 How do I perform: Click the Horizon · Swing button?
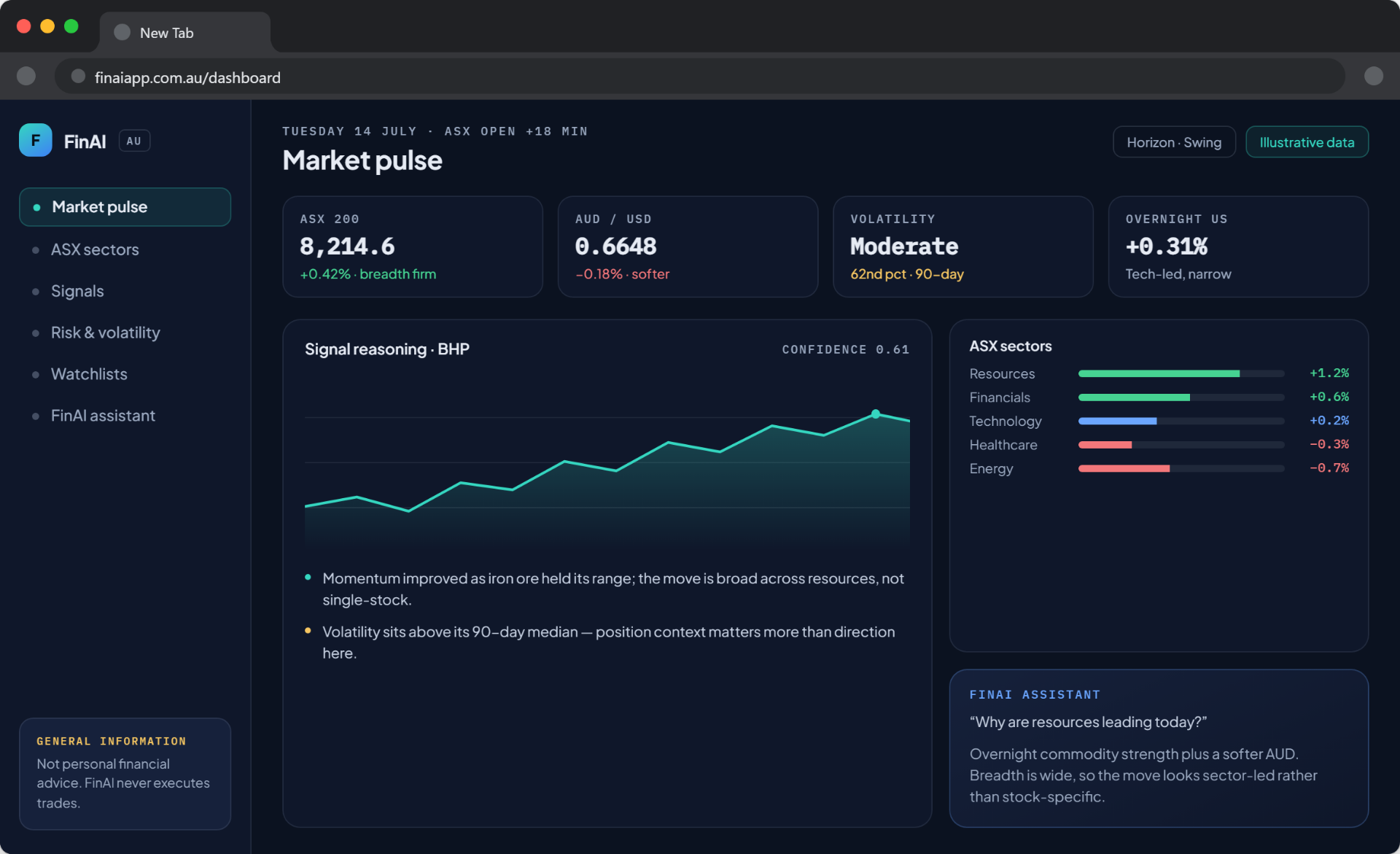pos(1174,142)
